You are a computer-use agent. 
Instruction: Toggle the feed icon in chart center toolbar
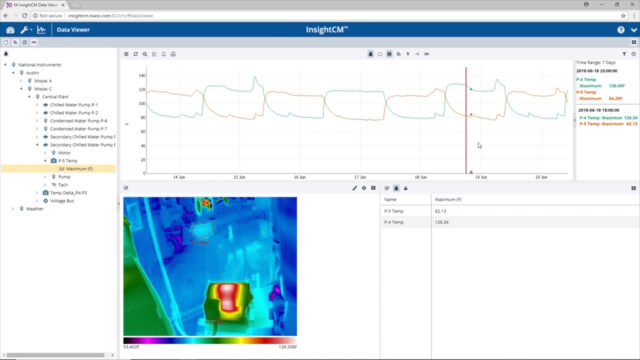[399, 54]
